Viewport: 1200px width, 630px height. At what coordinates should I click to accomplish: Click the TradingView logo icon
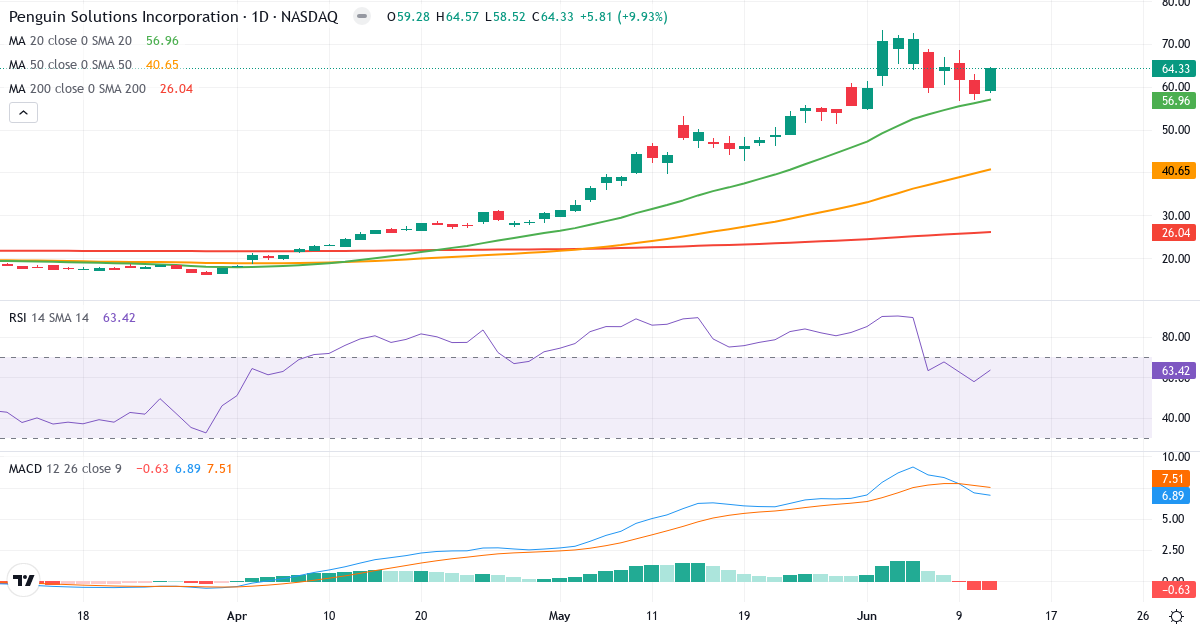coord(24,580)
